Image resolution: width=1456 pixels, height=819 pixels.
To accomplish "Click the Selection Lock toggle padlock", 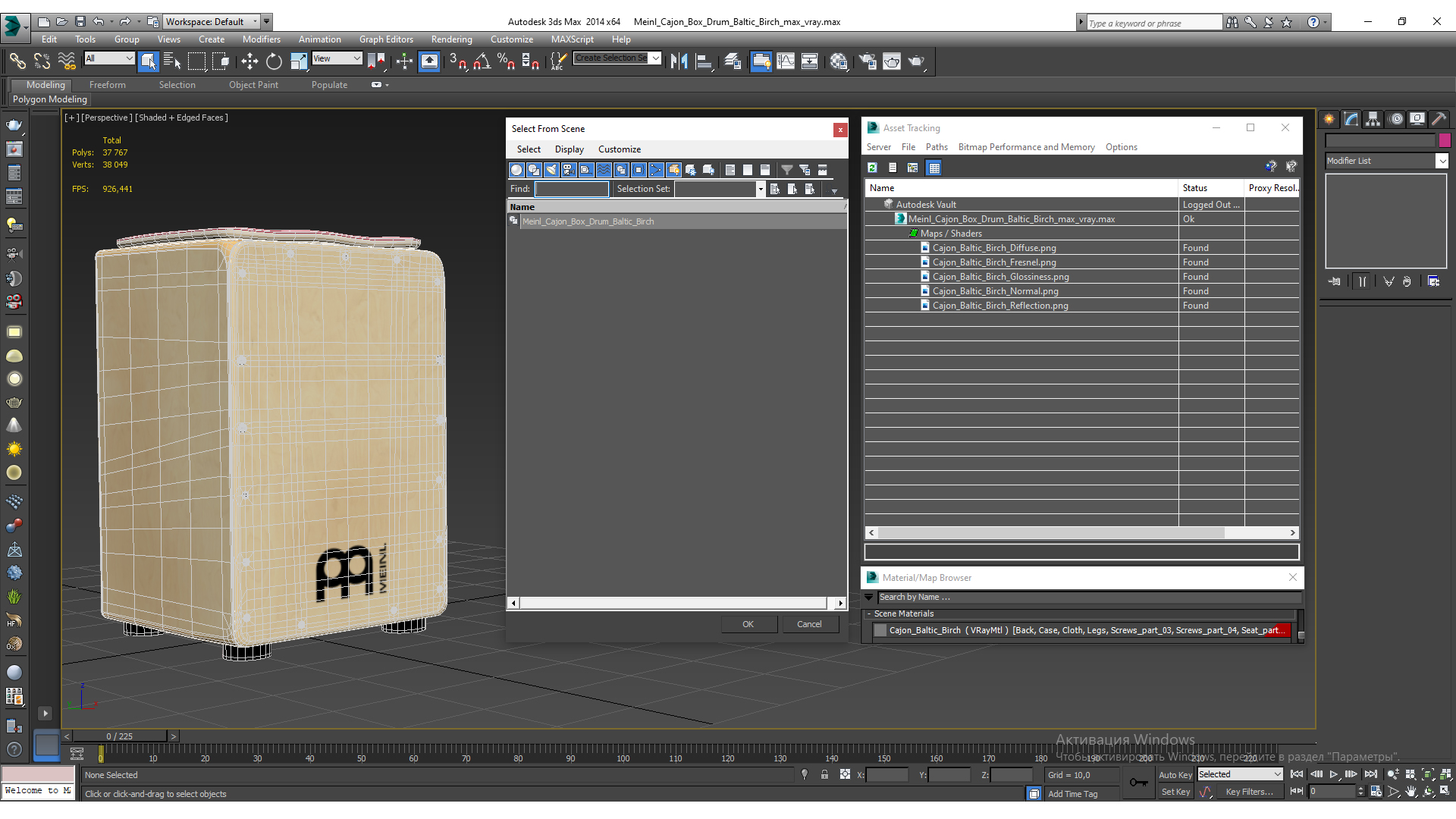I will pyautogui.click(x=824, y=774).
